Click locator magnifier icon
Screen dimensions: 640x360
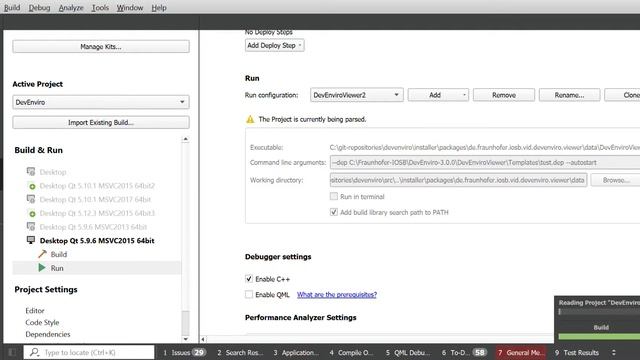pos(34,352)
